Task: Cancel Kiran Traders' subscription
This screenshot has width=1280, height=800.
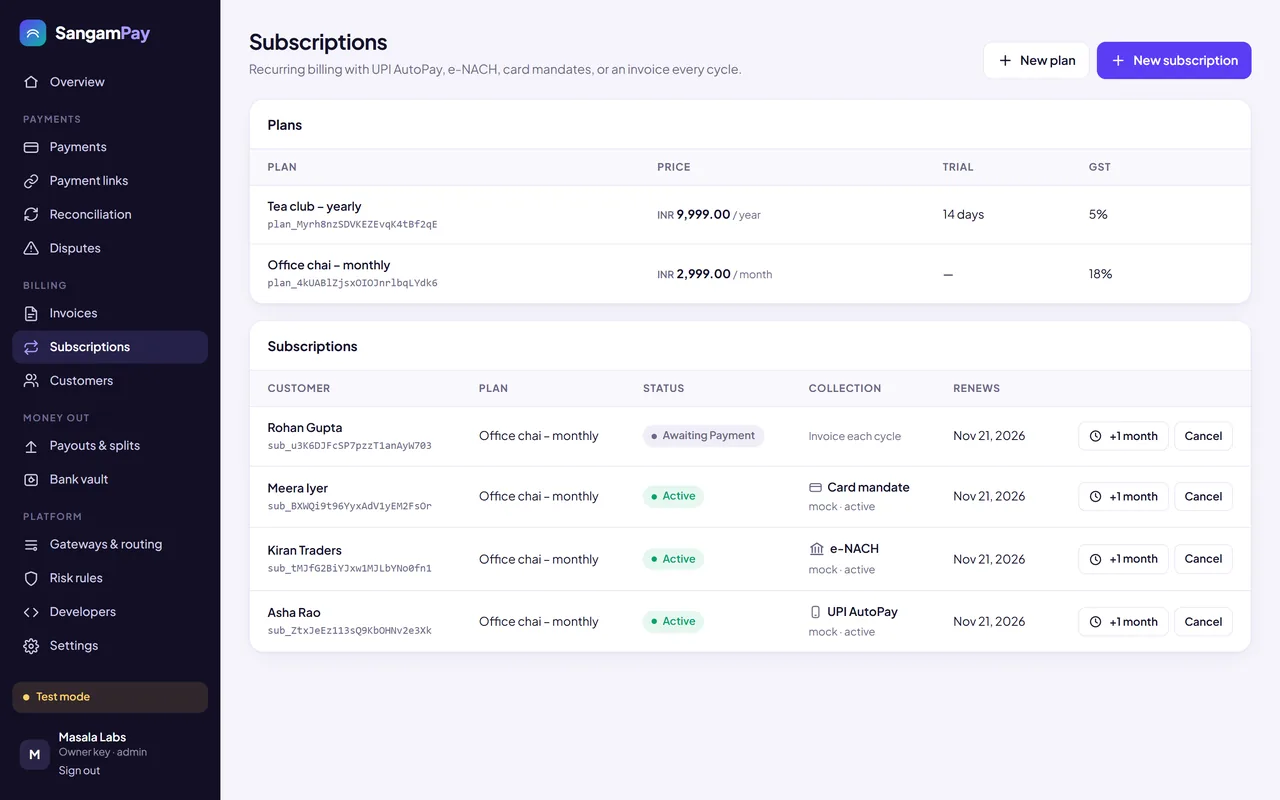Action: coord(1203,559)
